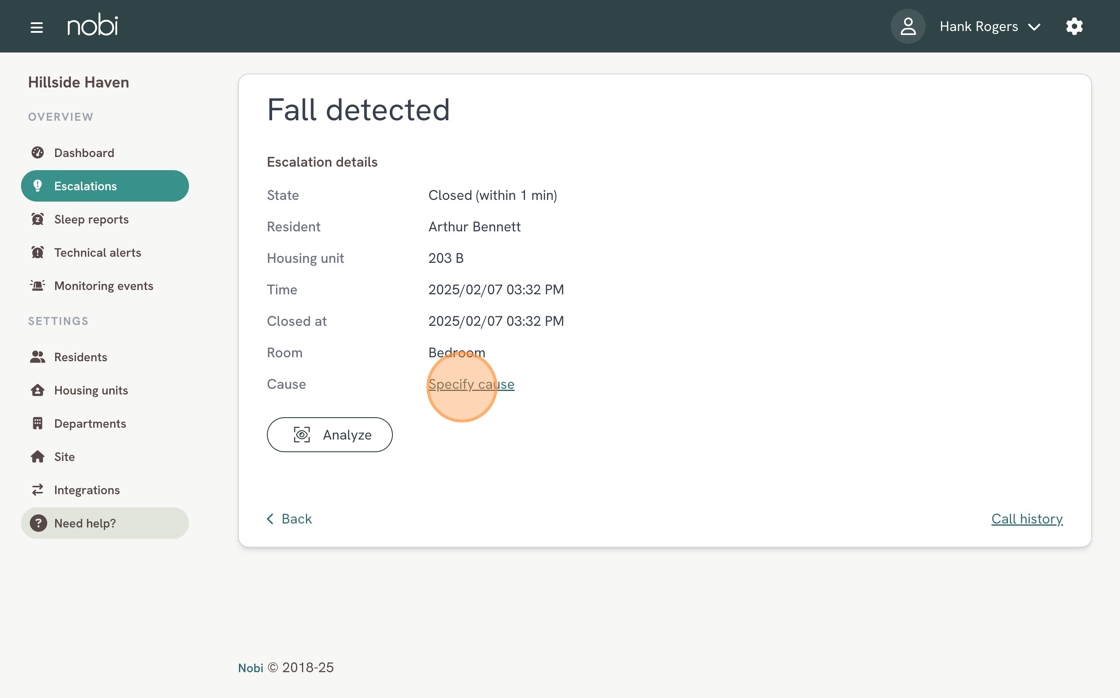Select housing unit value 203 B
Image resolution: width=1120 pixels, height=698 pixels.
coord(446,258)
